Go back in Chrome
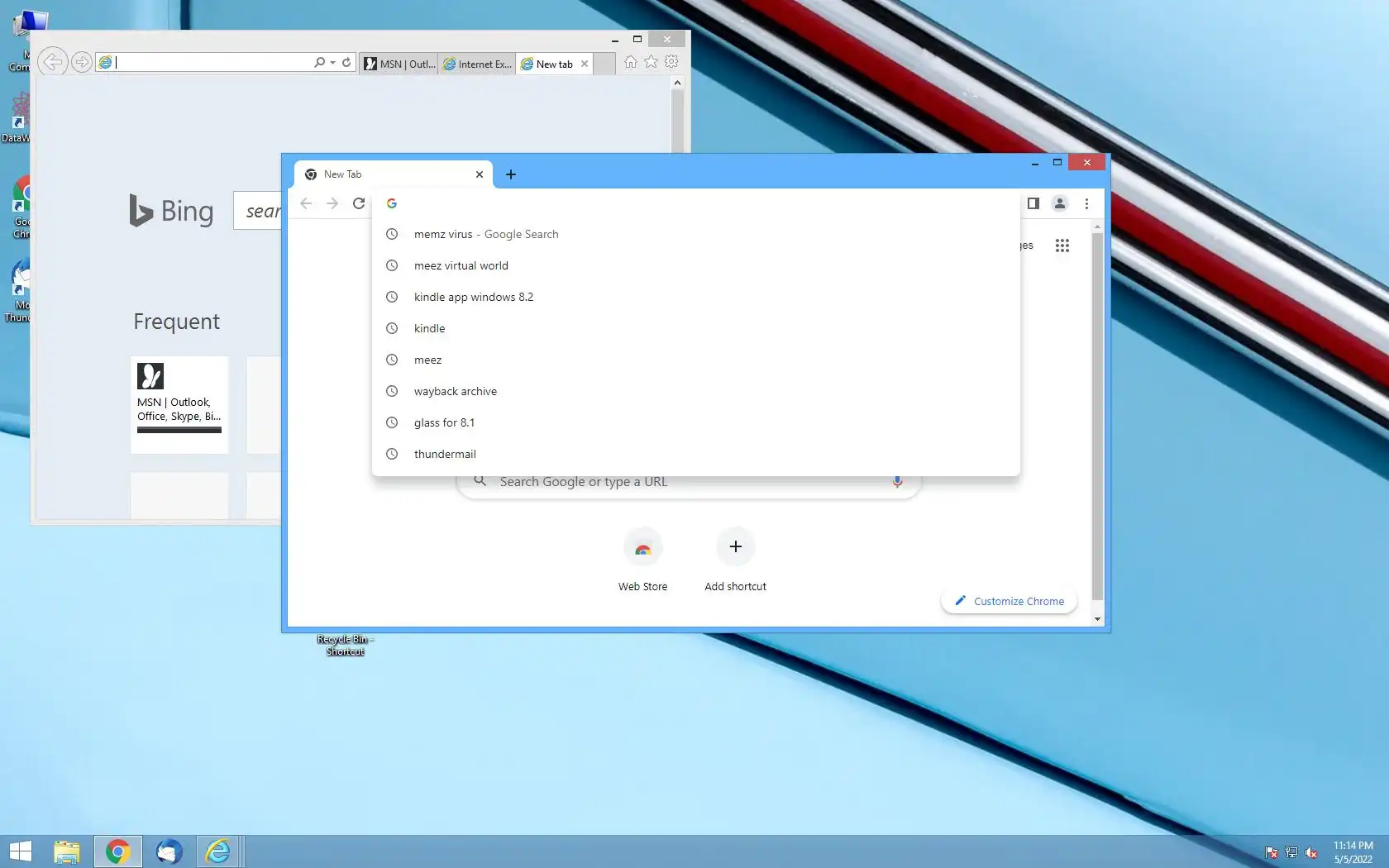1389x868 pixels. (306, 203)
